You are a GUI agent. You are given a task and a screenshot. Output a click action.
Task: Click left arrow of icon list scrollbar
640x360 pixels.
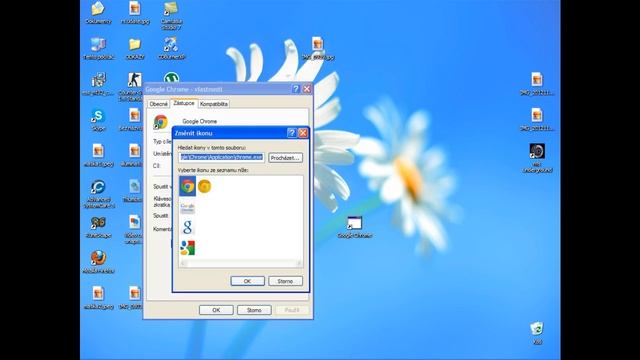click(183, 264)
